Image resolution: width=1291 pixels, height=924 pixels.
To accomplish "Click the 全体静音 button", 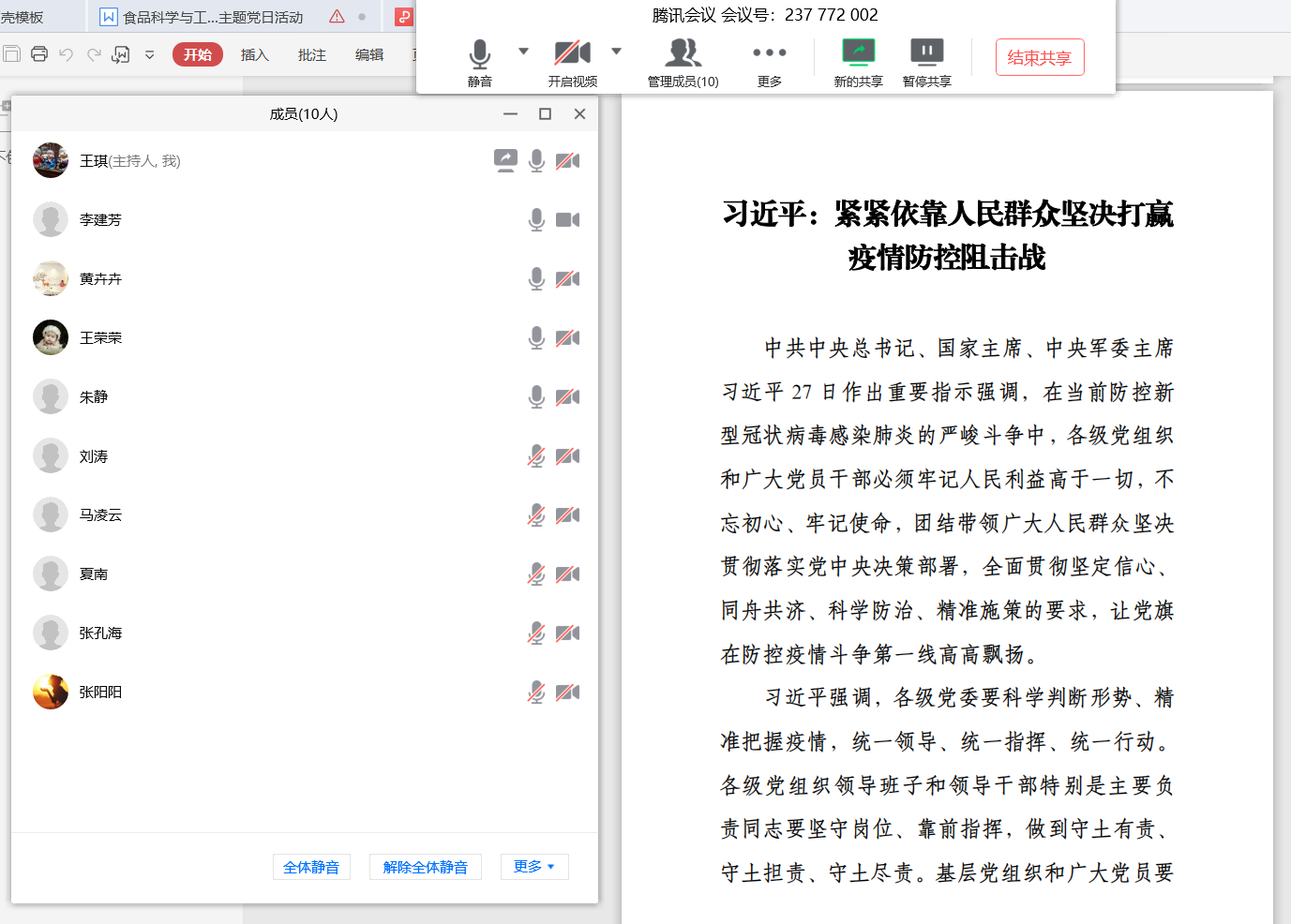I will coord(311,867).
